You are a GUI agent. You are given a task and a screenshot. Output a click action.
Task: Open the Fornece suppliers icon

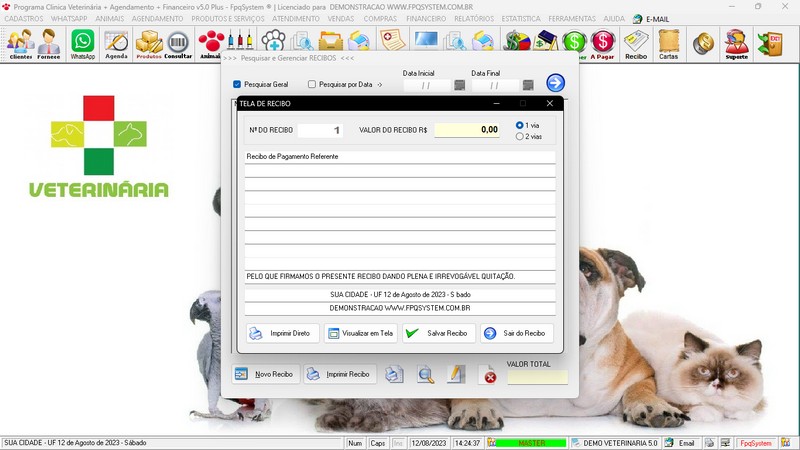pyautogui.click(x=49, y=44)
